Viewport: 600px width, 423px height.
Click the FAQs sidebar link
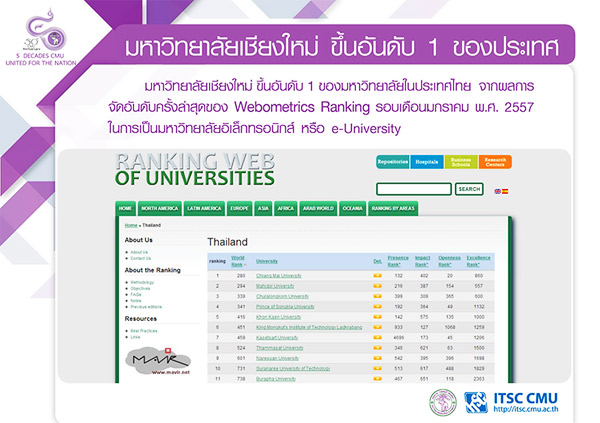pyautogui.click(x=136, y=294)
